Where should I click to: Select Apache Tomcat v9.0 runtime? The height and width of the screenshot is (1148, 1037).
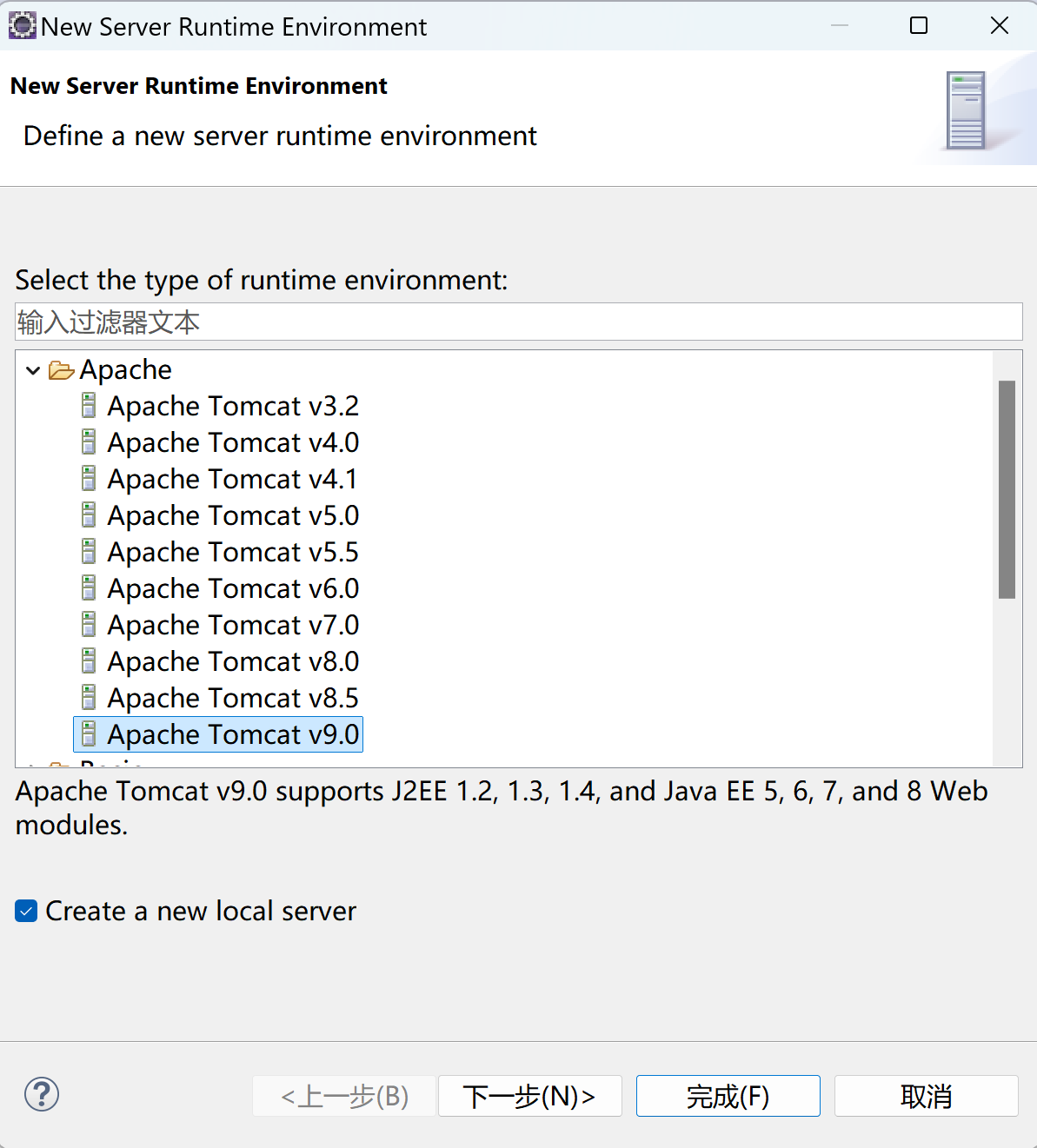click(233, 734)
